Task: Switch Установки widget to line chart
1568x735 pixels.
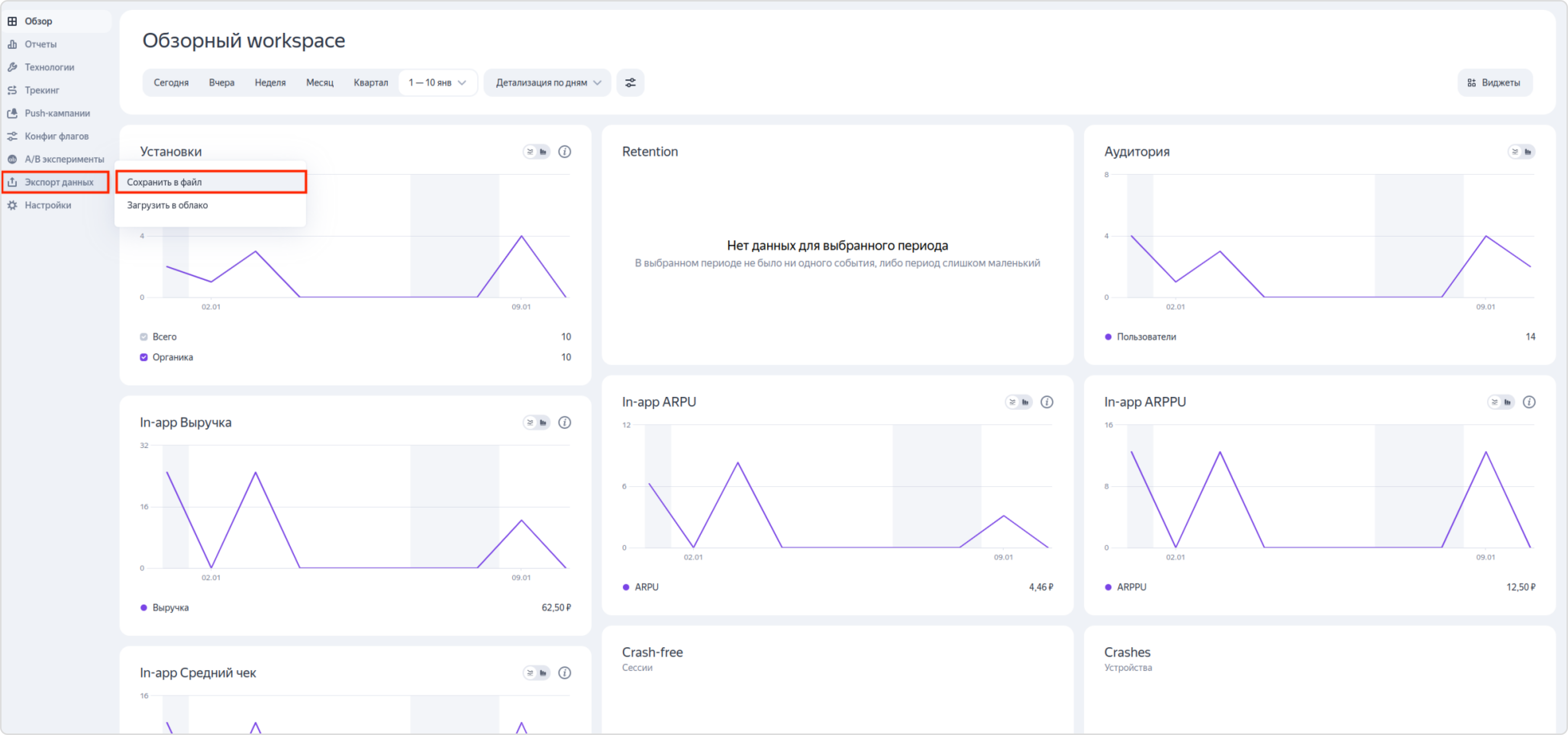Action: (530, 152)
